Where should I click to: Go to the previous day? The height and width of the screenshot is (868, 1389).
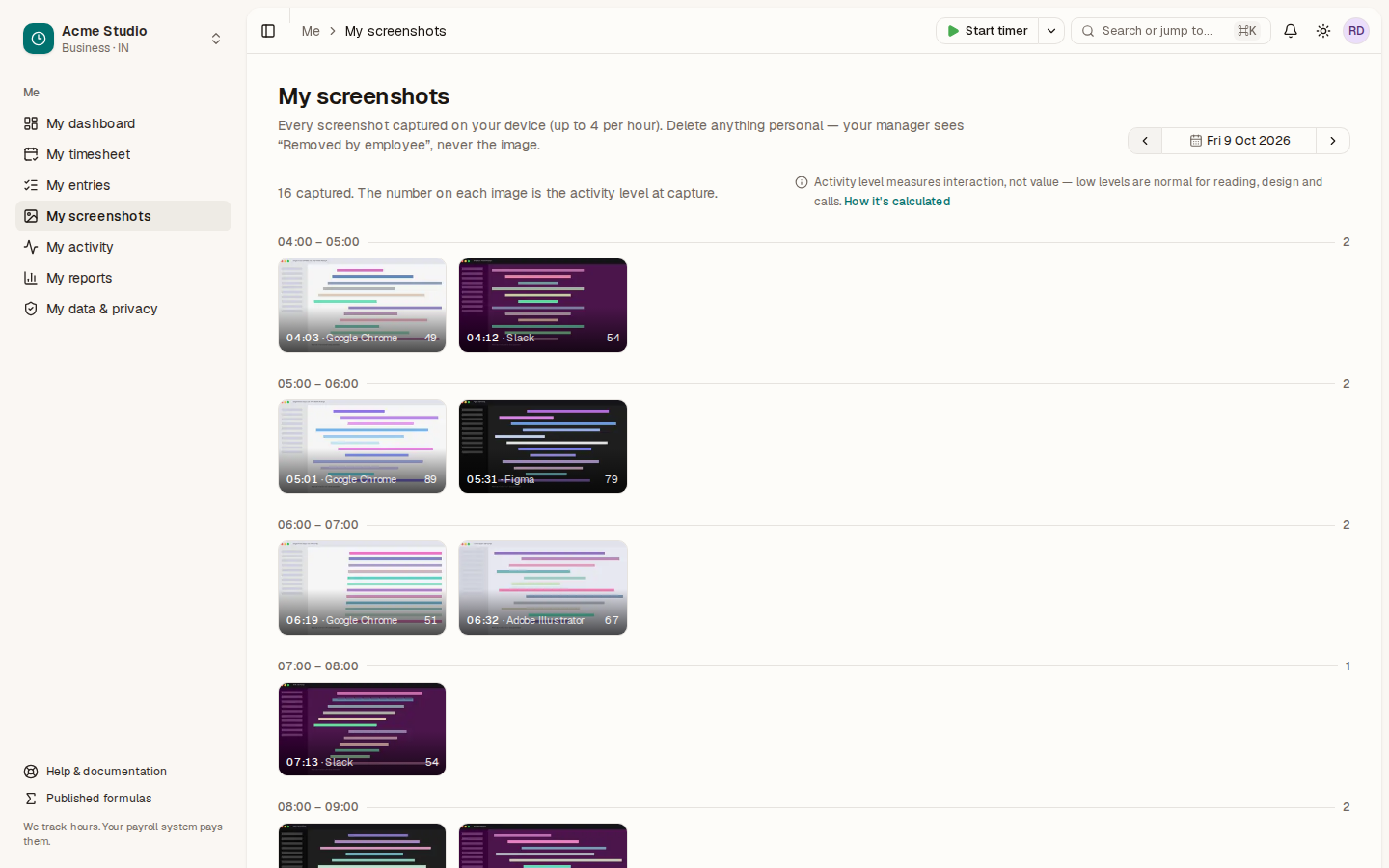coord(1145,141)
